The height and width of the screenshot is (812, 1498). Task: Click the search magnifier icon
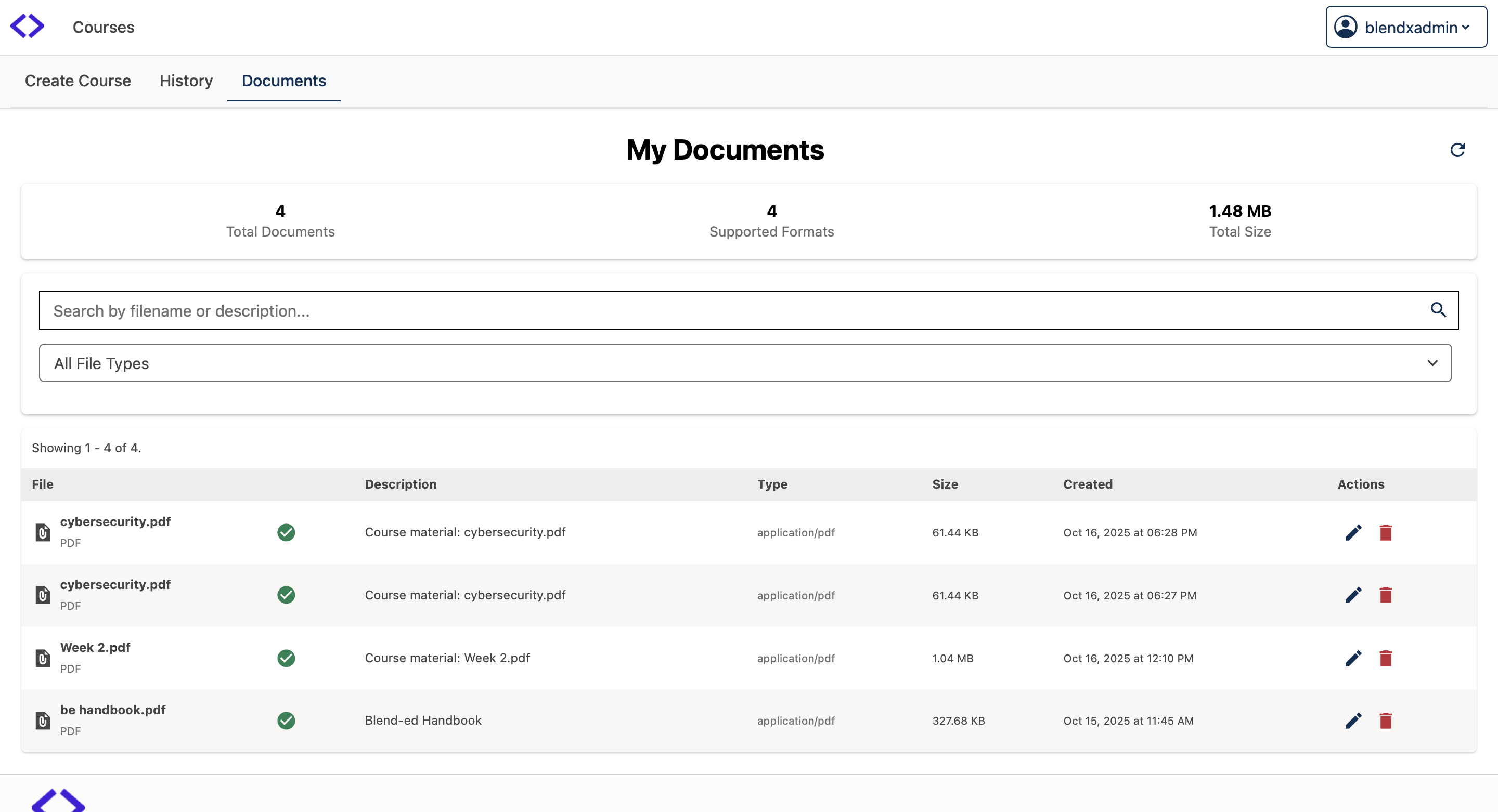[1438, 310]
